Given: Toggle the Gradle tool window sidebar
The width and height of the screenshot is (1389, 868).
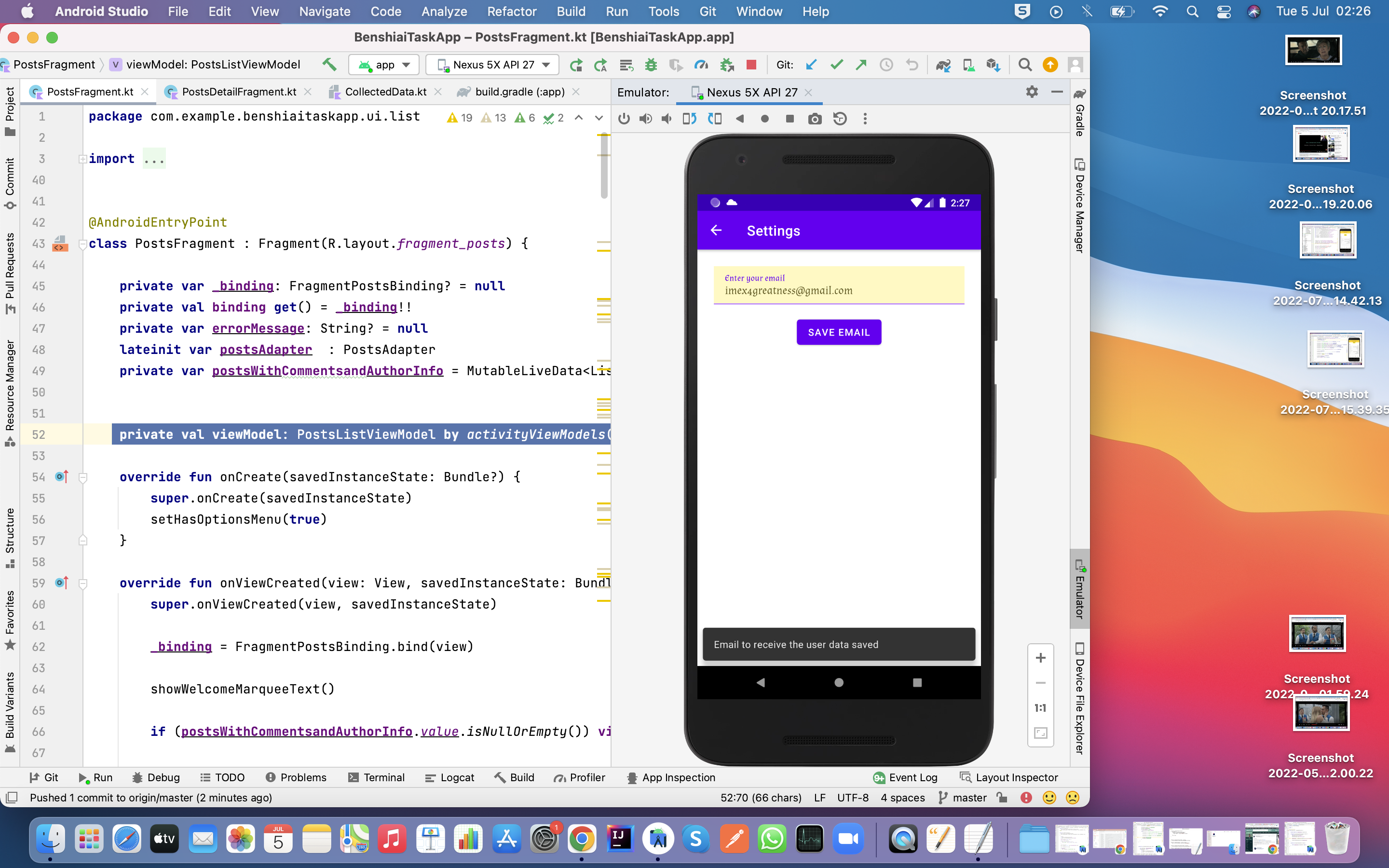Looking at the screenshot, I should tap(1080, 112).
